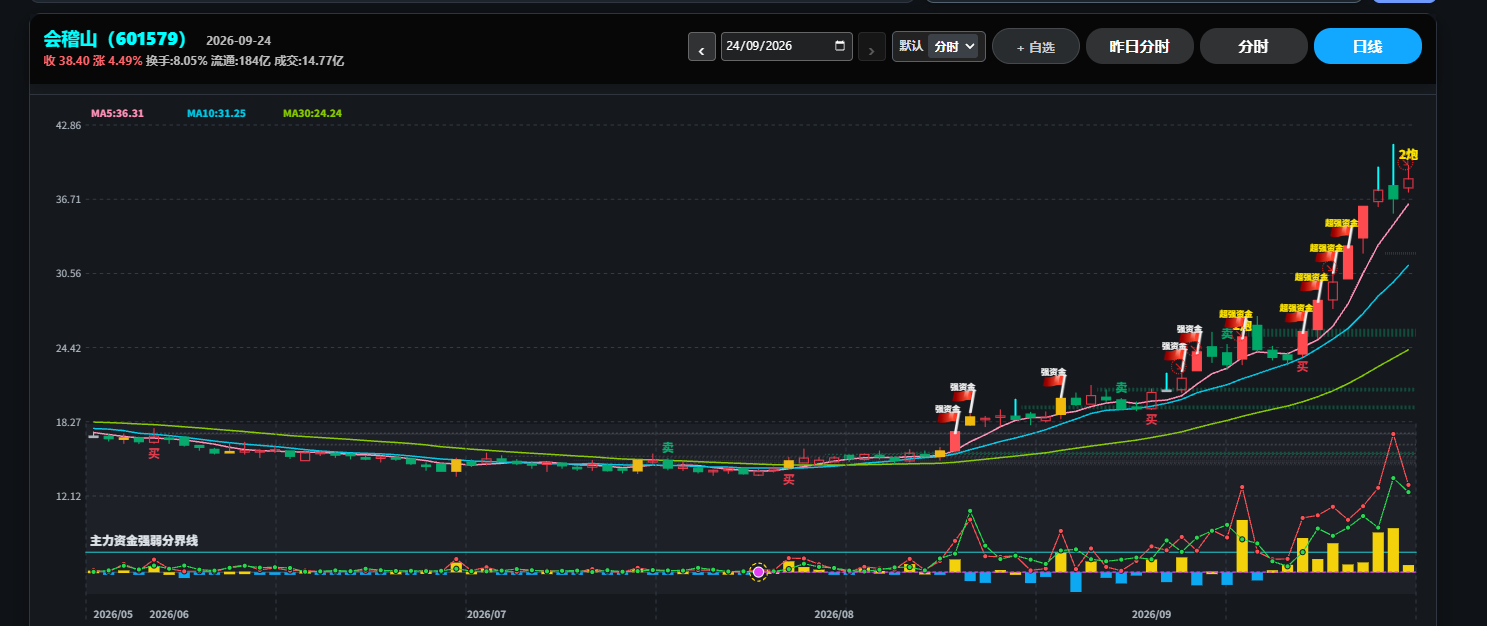Click the 2026/06 date axis label
Viewport: 1487px width, 626px height.
[x=169, y=614]
